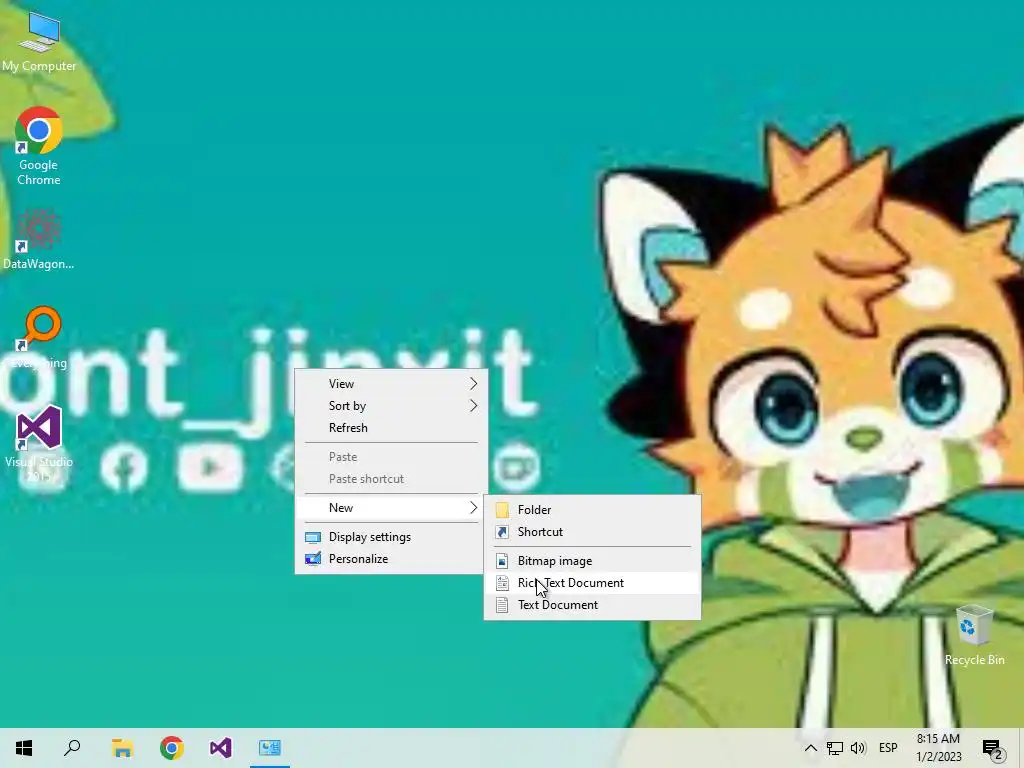The image size is (1024, 768).
Task: Open Display settings from the context menu
Action: pyautogui.click(x=391, y=537)
